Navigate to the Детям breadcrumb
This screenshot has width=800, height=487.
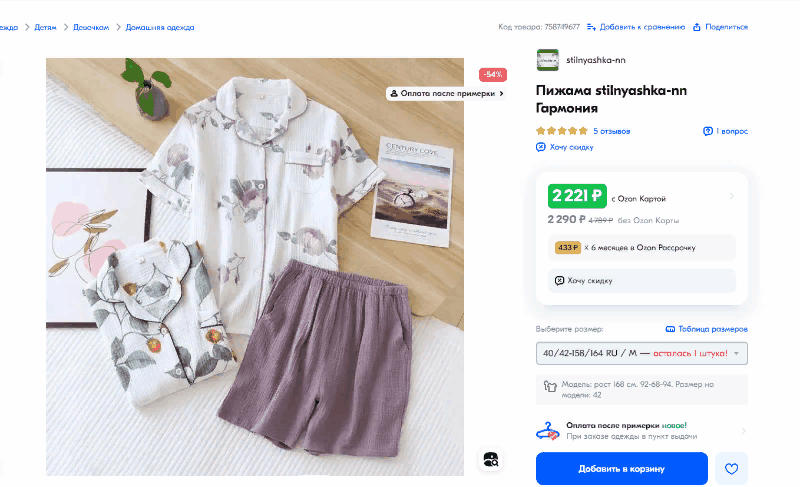pyautogui.click(x=45, y=27)
